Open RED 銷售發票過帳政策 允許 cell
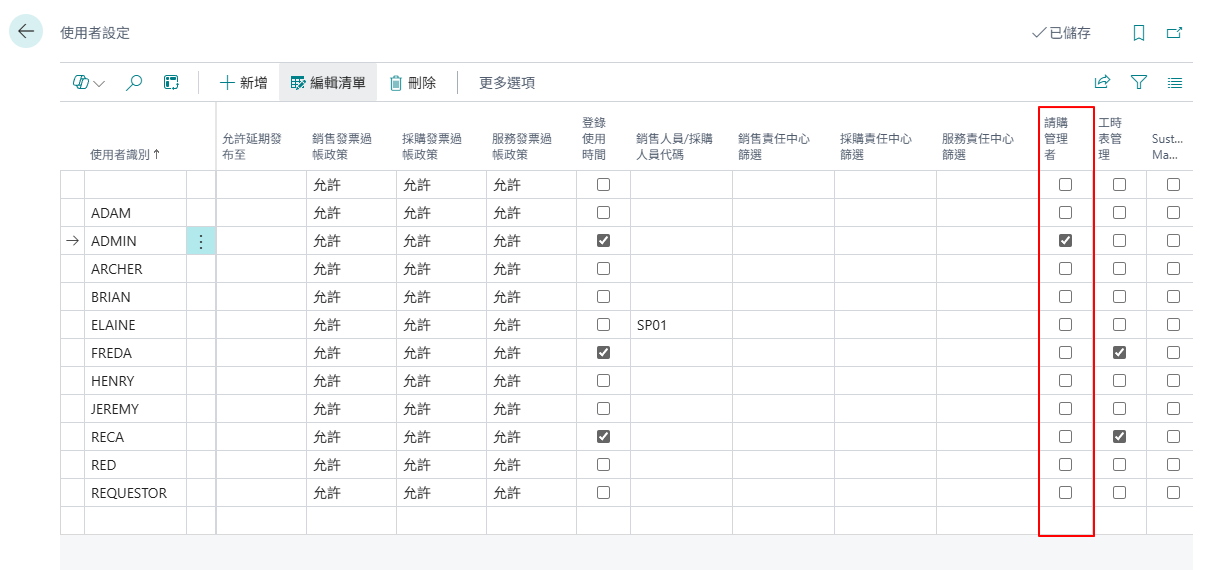Image resolution: width=1230 pixels, height=570 pixels. [351, 465]
